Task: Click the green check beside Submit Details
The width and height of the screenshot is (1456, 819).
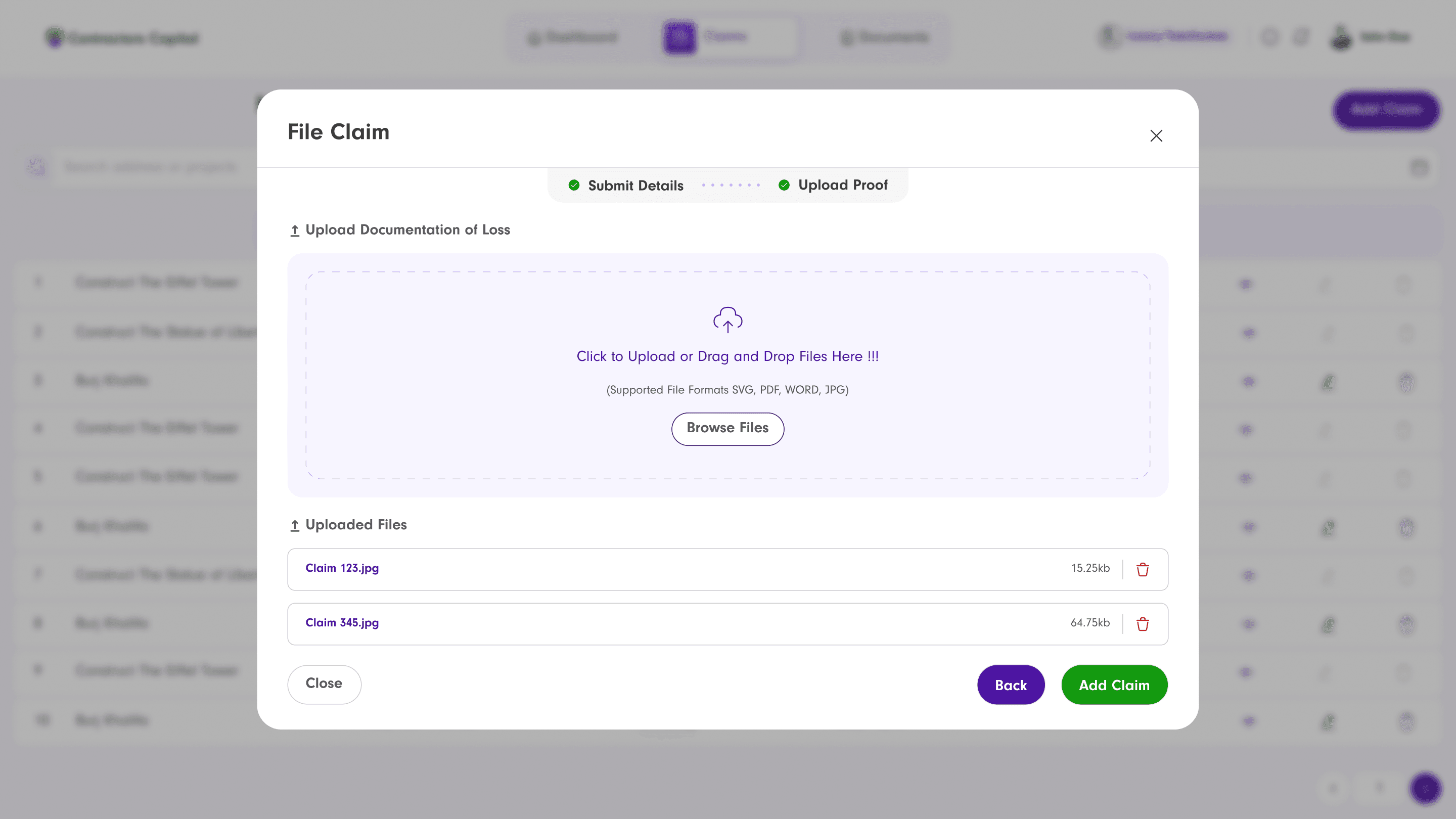Action: point(574,186)
